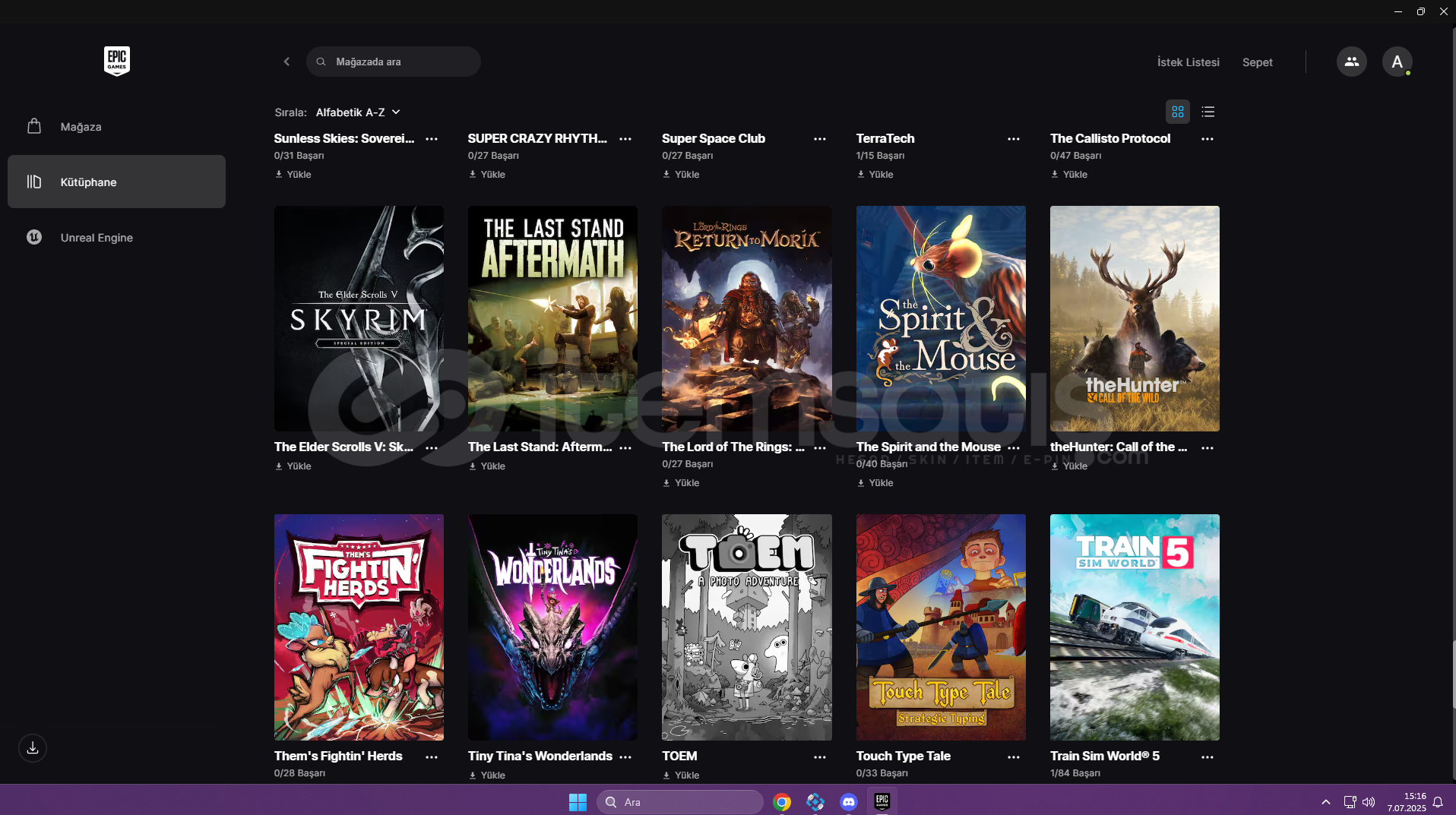Open options menu for Spirit and the Mouse
The height and width of the screenshot is (815, 1456).
[x=1014, y=448]
